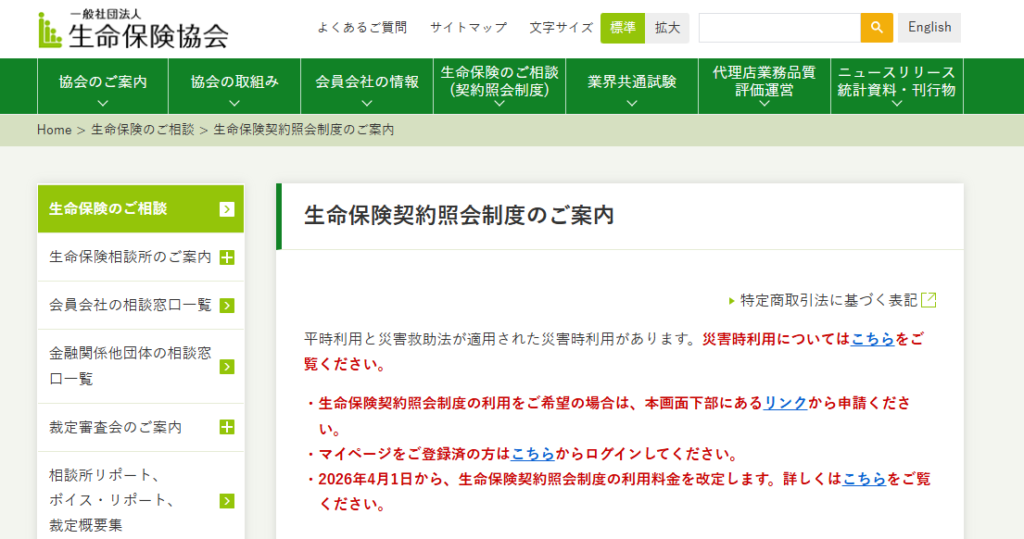Screen dimensions: 1024x539
Task: Click こちら link for 災害時利用
Action: click(872, 339)
